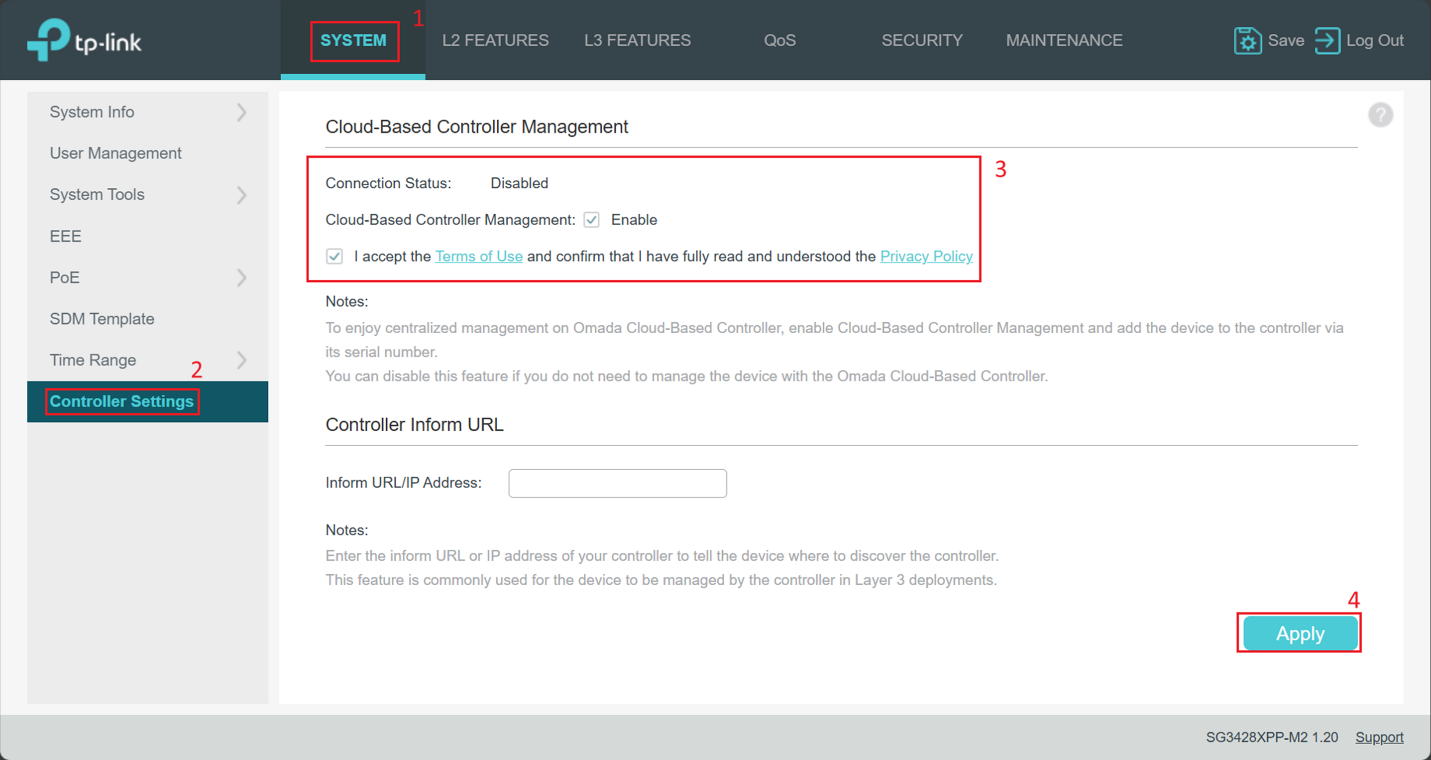Open the SECURITY tab
This screenshot has width=1431, height=760.
(921, 41)
